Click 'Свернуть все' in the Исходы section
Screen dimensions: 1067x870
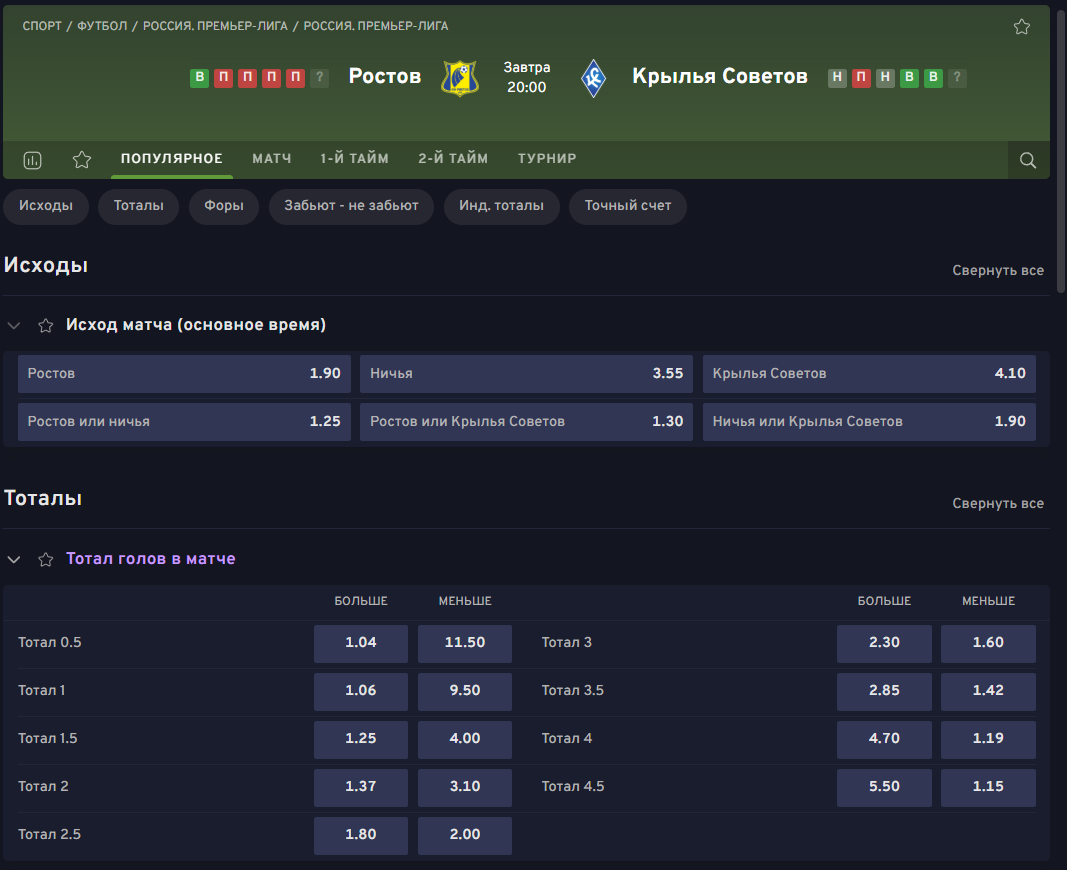tap(998, 270)
